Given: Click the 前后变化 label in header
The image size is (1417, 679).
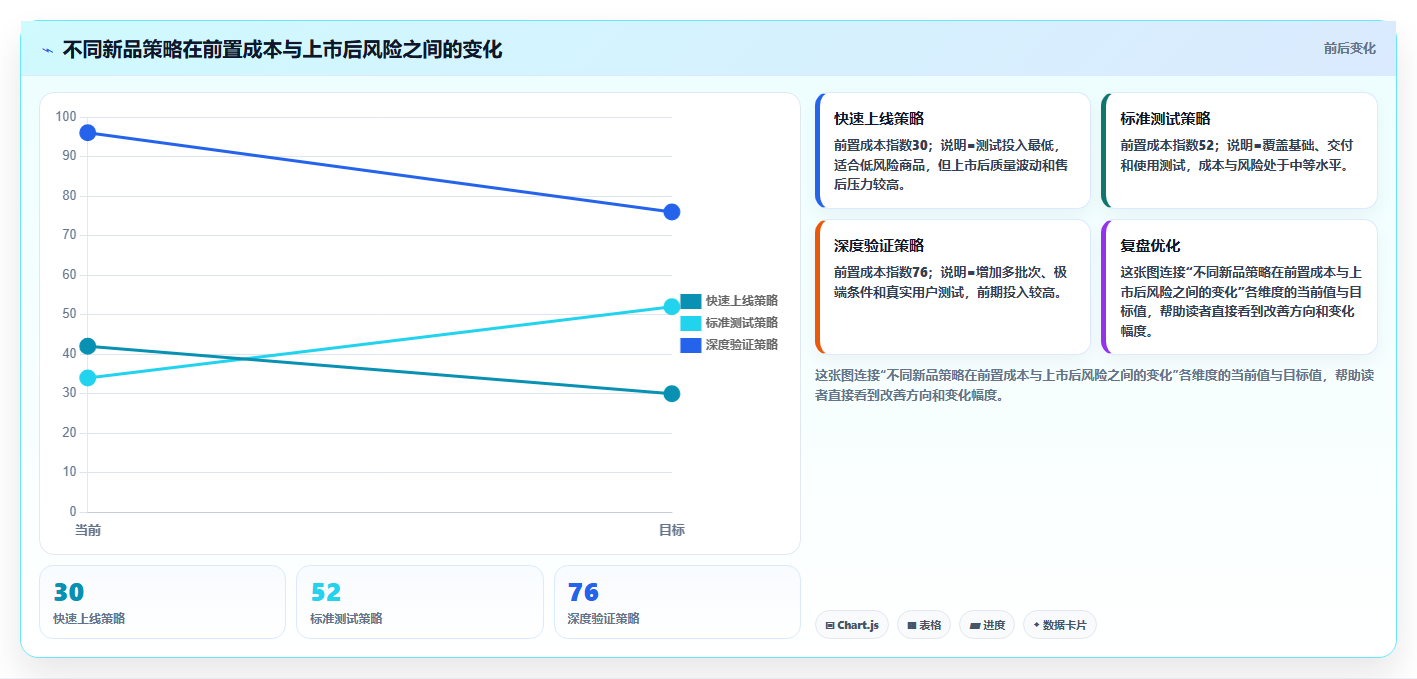Looking at the screenshot, I should (1349, 48).
